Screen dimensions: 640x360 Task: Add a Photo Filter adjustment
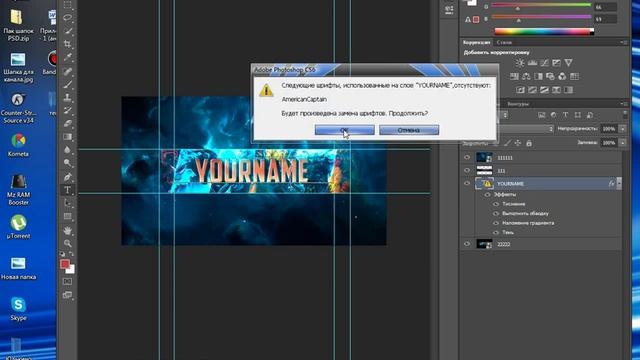(x=550, y=76)
